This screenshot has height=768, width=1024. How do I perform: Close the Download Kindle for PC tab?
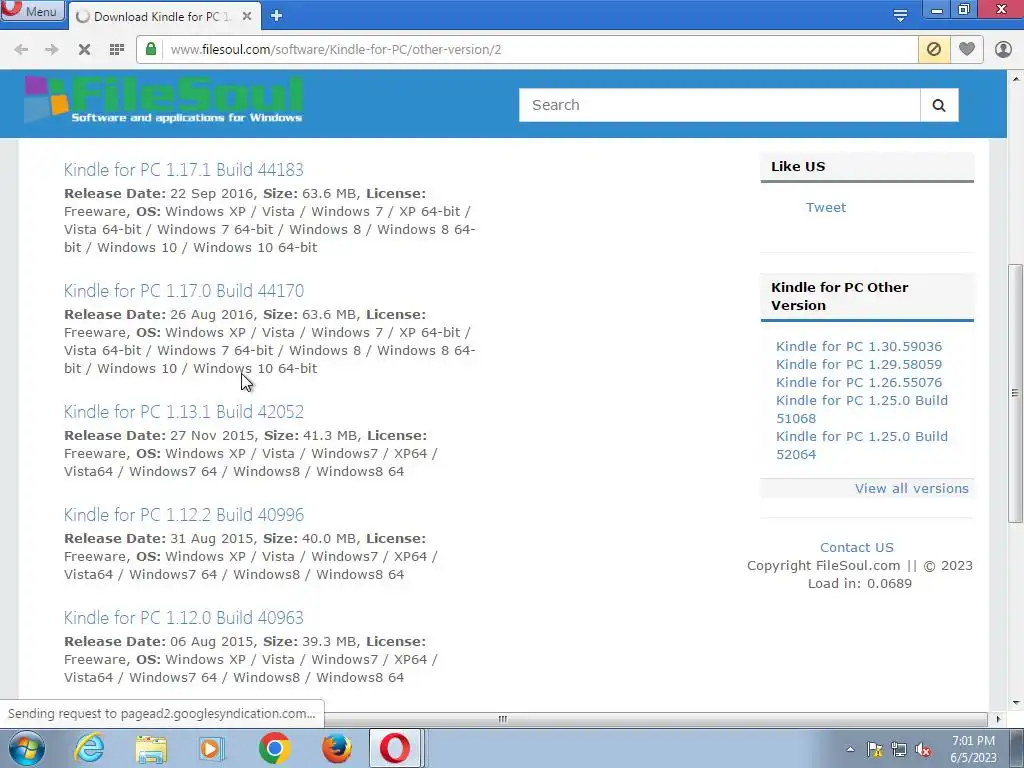click(x=247, y=16)
